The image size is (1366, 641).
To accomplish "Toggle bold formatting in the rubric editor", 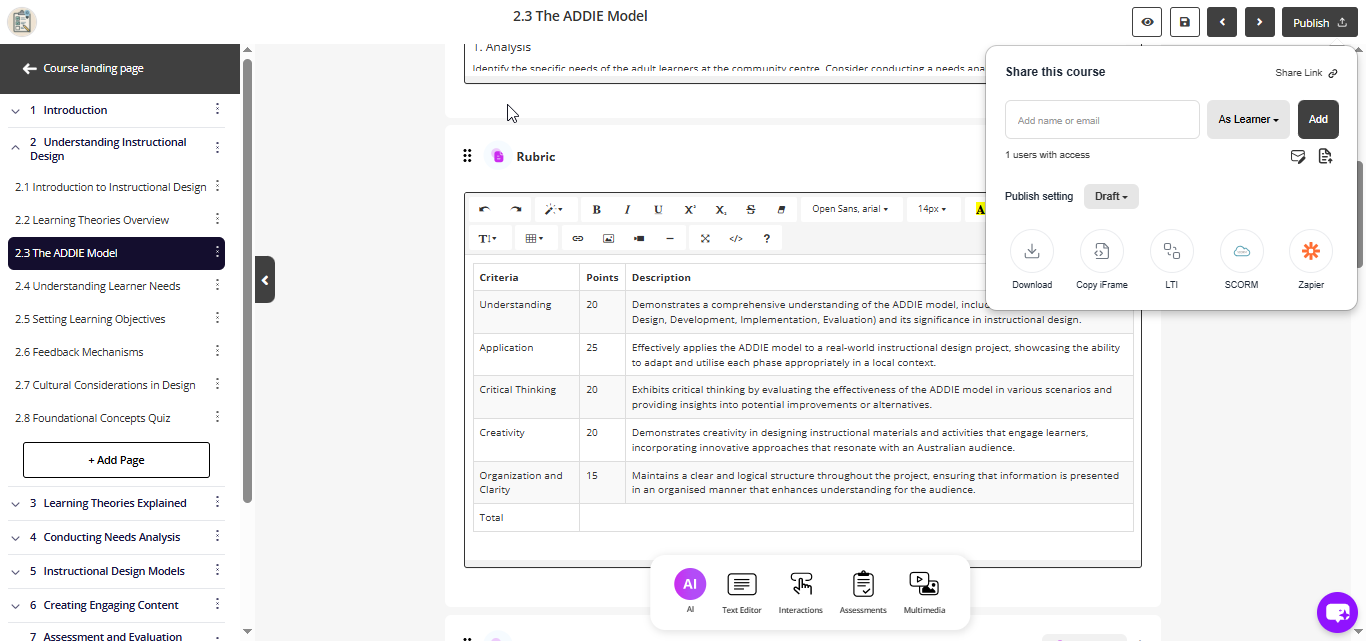I will [596, 209].
